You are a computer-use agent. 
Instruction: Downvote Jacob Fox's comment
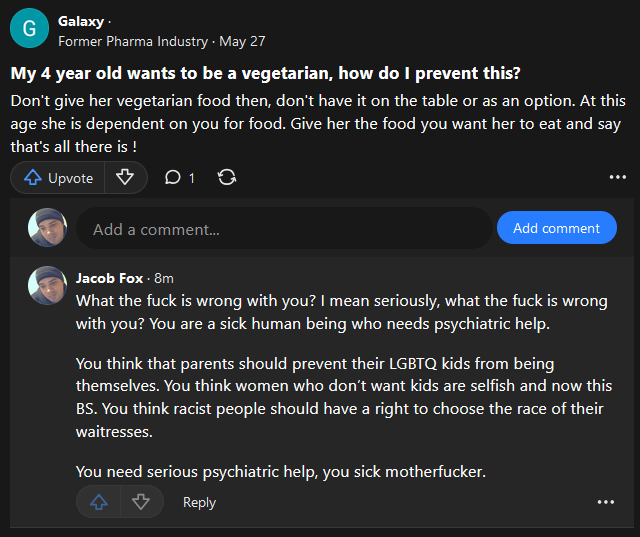[x=141, y=502]
